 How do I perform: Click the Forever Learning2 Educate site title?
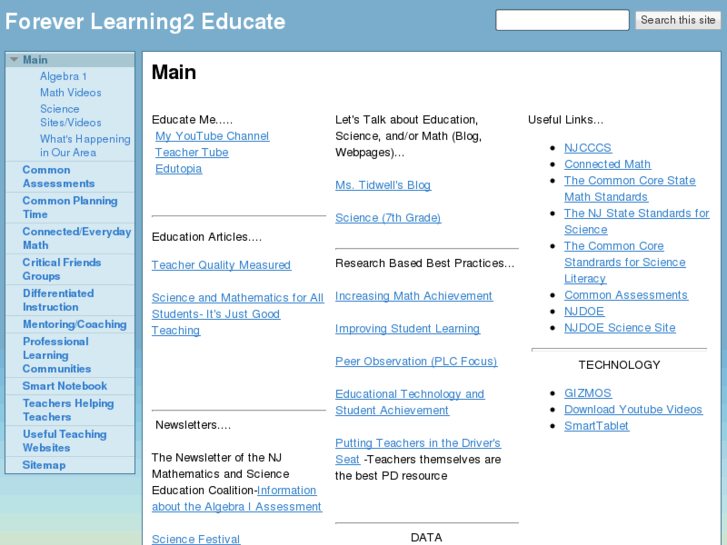[145, 21]
